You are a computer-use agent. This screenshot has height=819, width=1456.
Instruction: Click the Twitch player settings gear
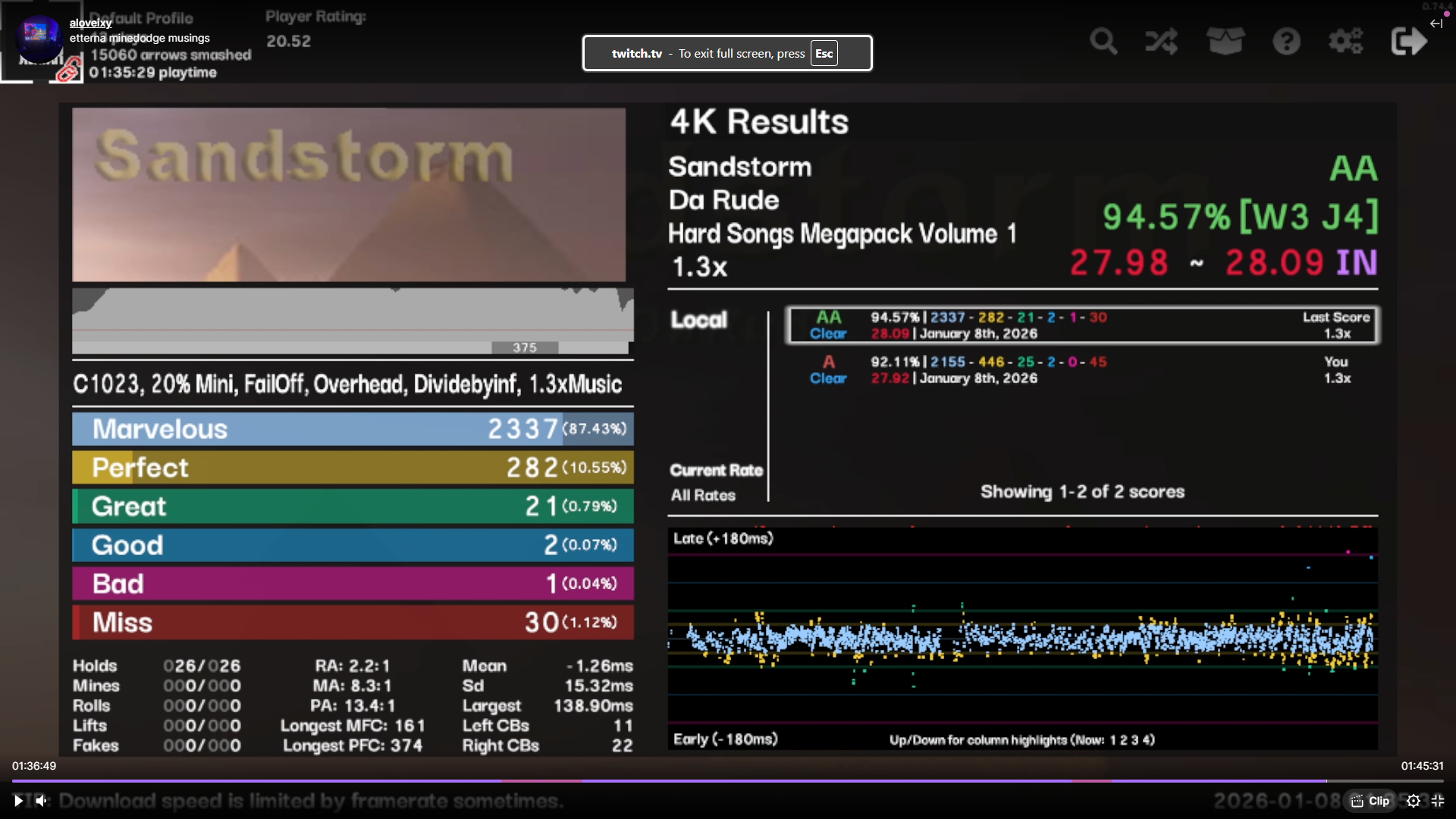point(1414,801)
